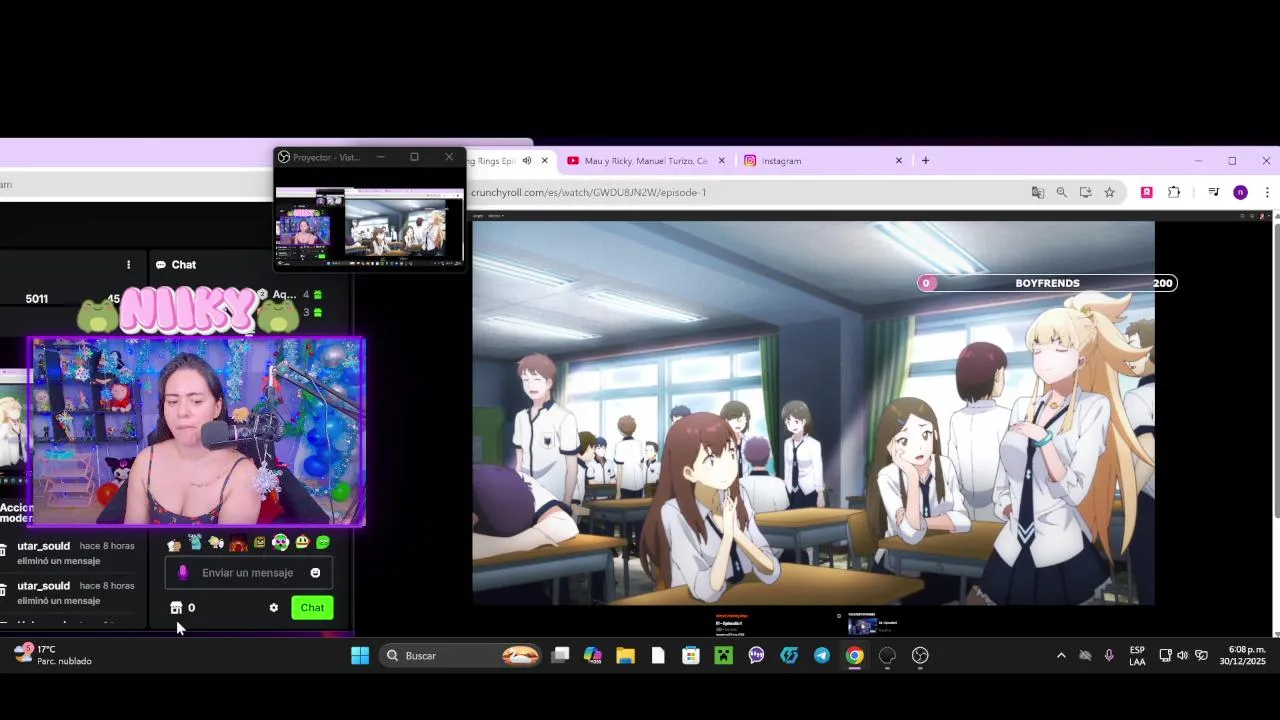
Task: Click the second utar_sould username
Action: tap(43, 586)
